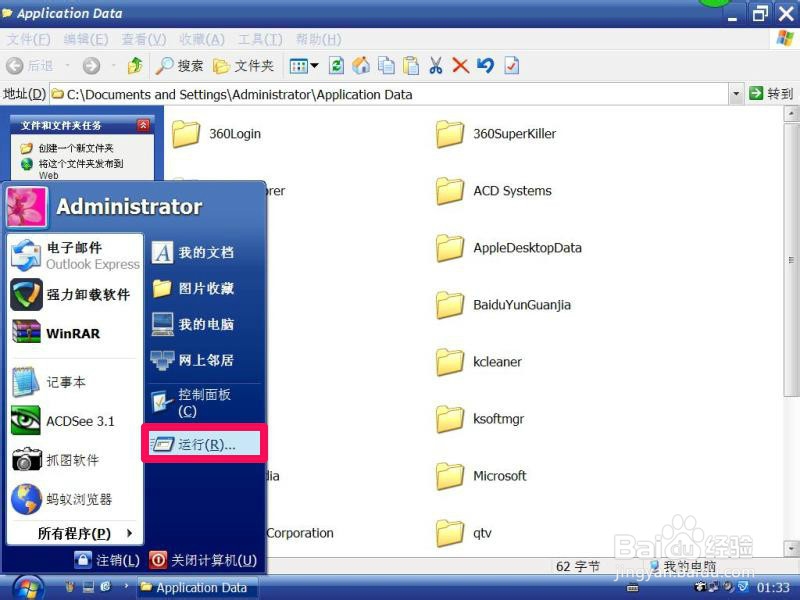Open Outlook Express email from Start menu
This screenshot has height=600, width=800.
point(75,255)
